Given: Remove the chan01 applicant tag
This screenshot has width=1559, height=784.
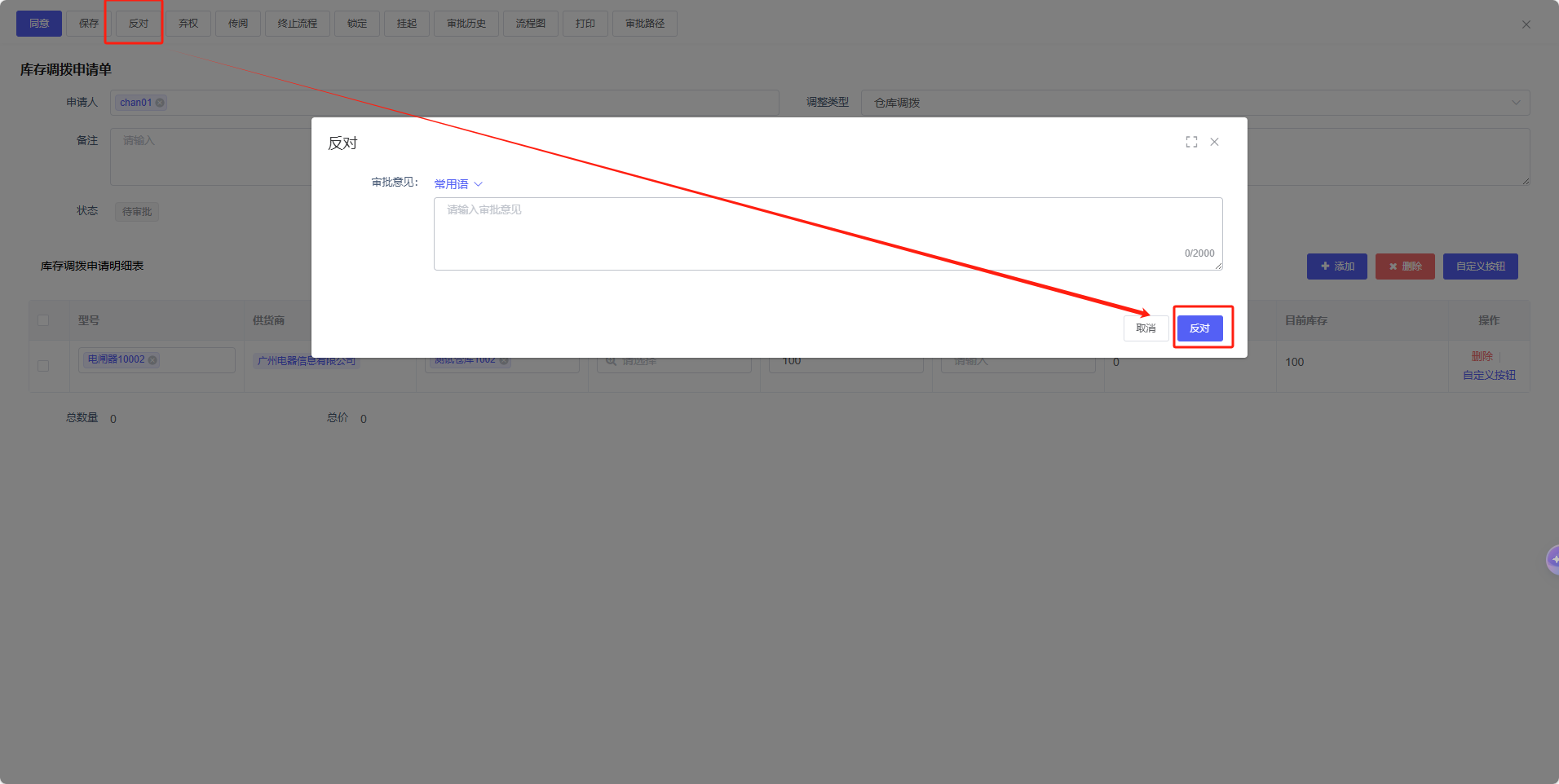Looking at the screenshot, I should pyautogui.click(x=160, y=103).
